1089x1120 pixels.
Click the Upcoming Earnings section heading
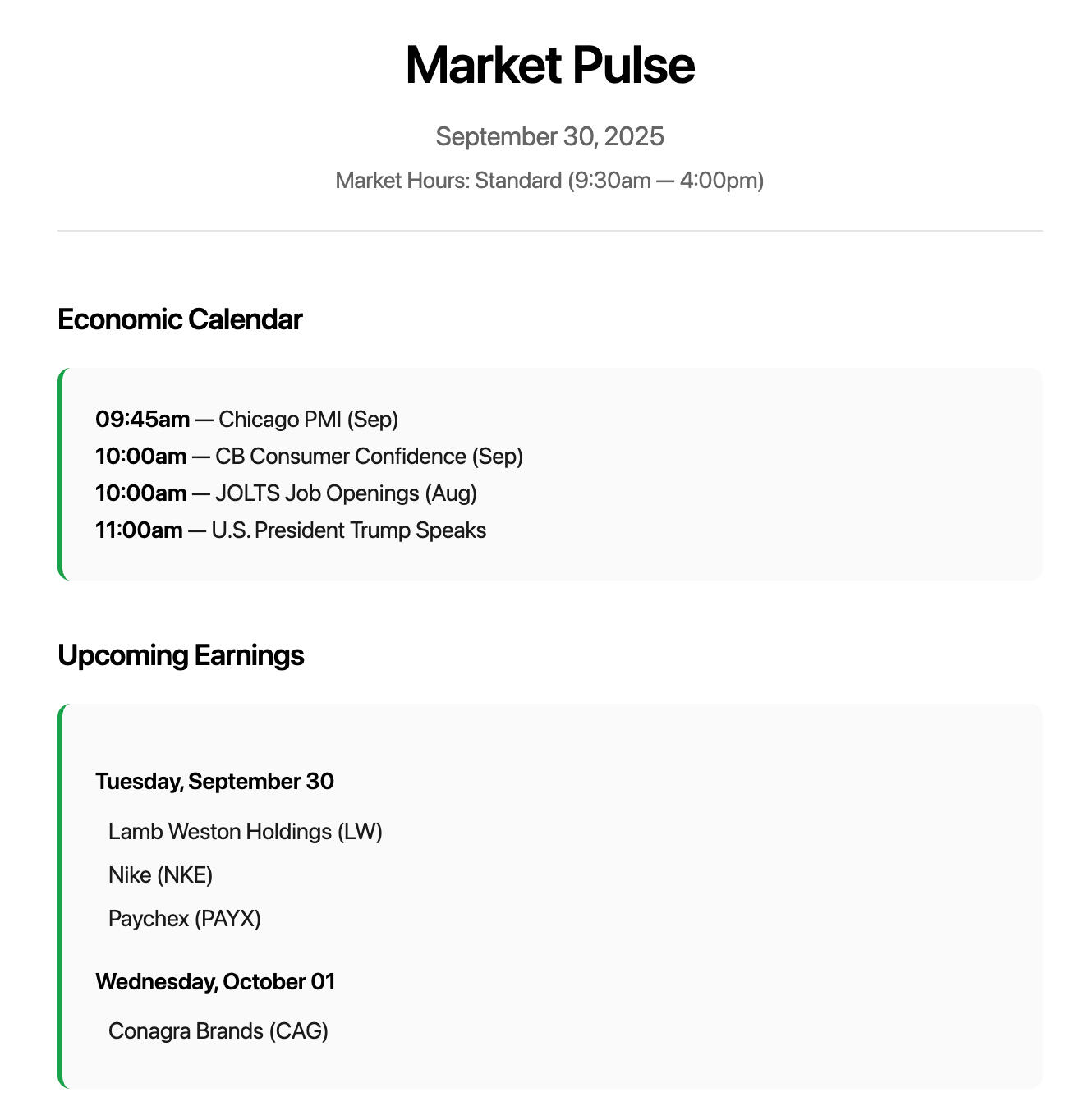point(181,655)
